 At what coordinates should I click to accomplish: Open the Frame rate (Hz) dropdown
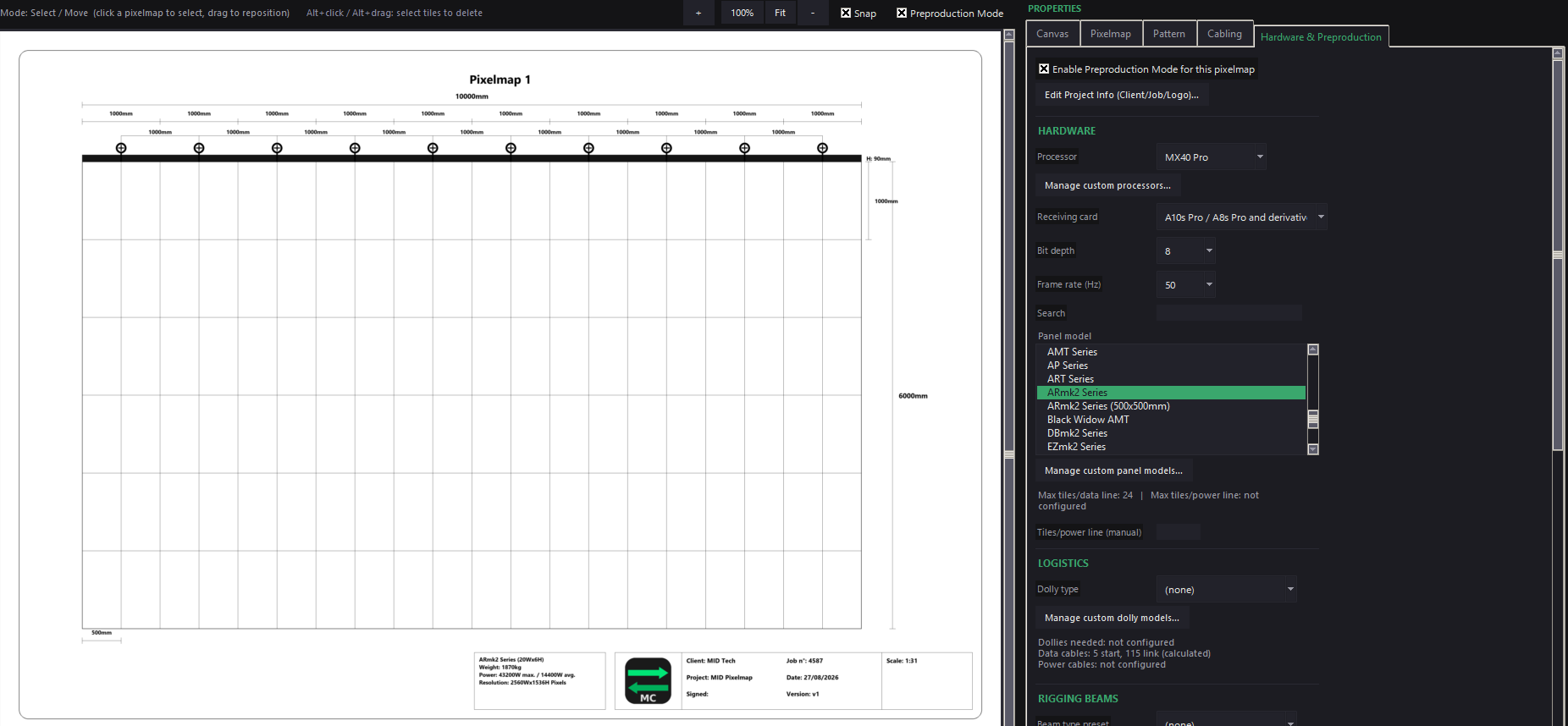click(x=1186, y=284)
